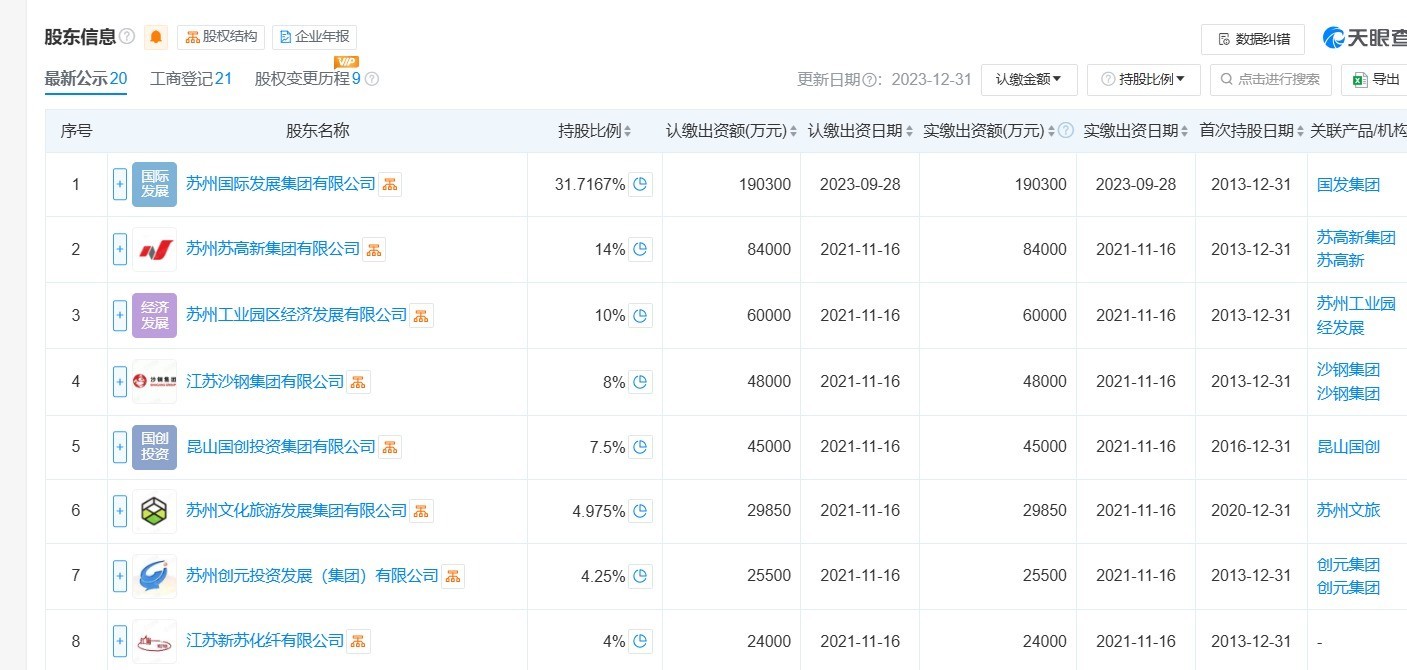The height and width of the screenshot is (670, 1407).
Task: Sort by 实缴出资日期 column header
Action: pyautogui.click(x=1137, y=131)
